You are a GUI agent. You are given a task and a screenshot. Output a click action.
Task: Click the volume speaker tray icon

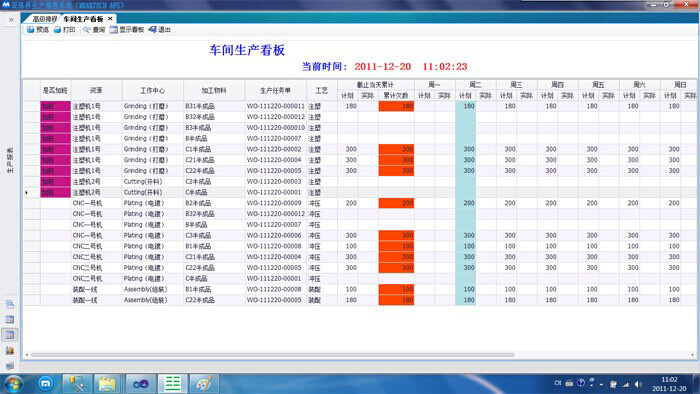(638, 384)
